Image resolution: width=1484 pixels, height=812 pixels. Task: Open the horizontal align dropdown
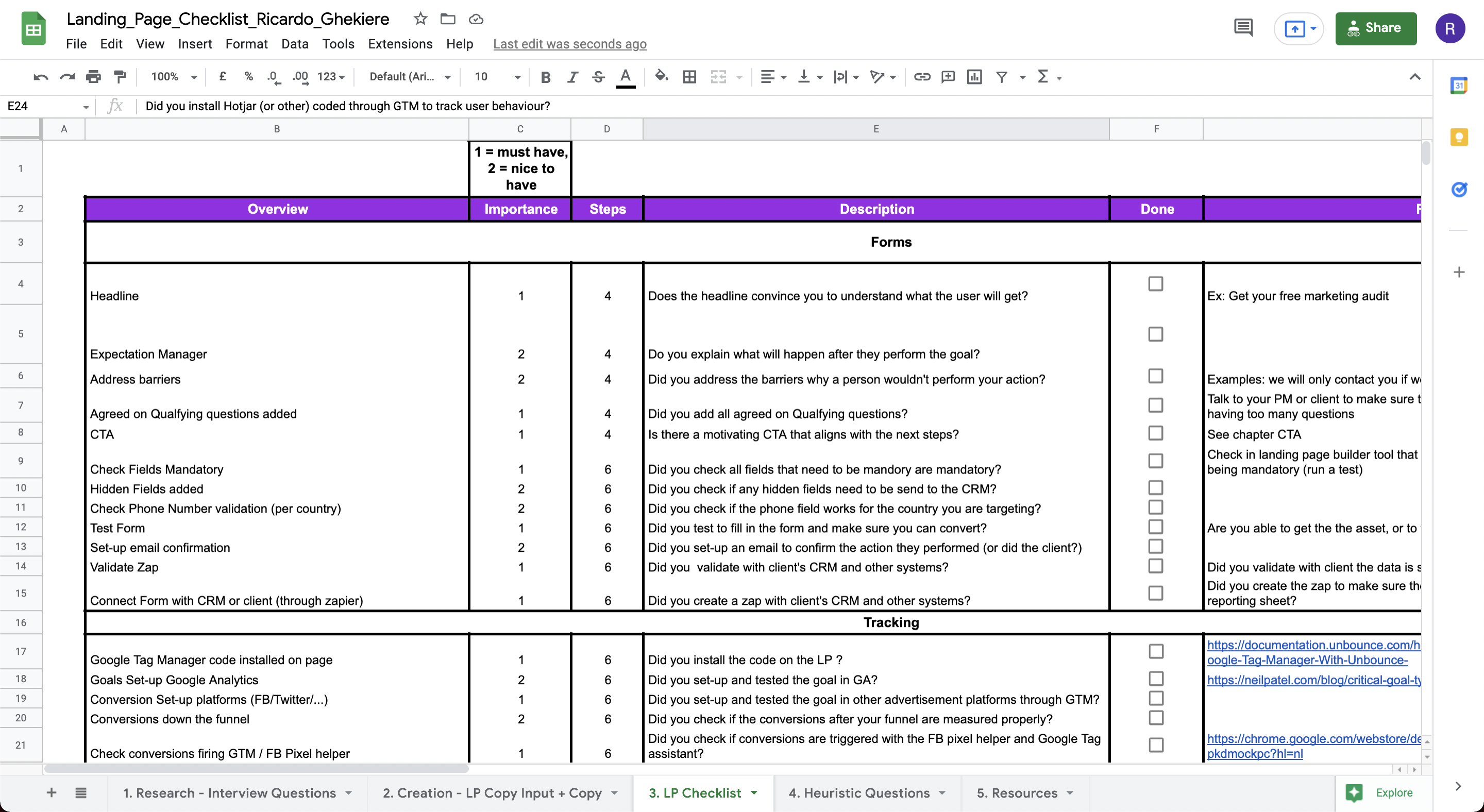(x=773, y=77)
